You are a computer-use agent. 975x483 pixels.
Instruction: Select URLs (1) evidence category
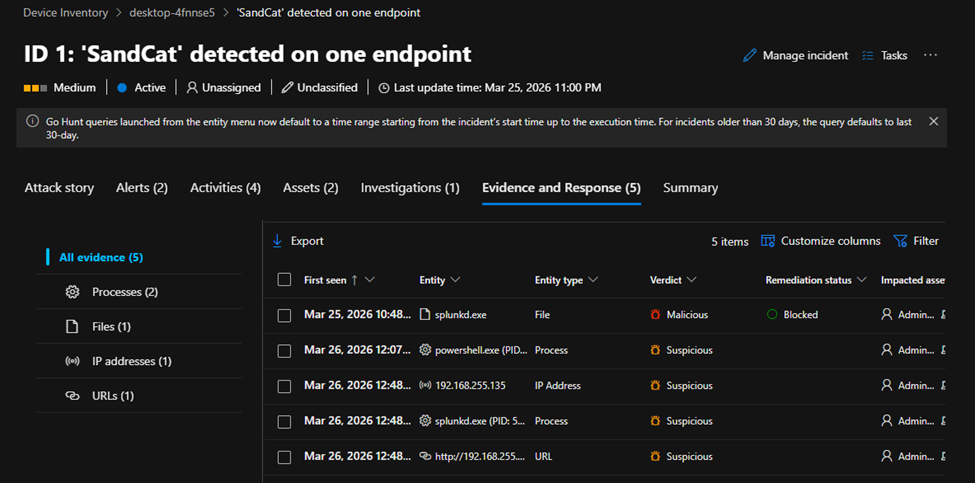coord(72,396)
